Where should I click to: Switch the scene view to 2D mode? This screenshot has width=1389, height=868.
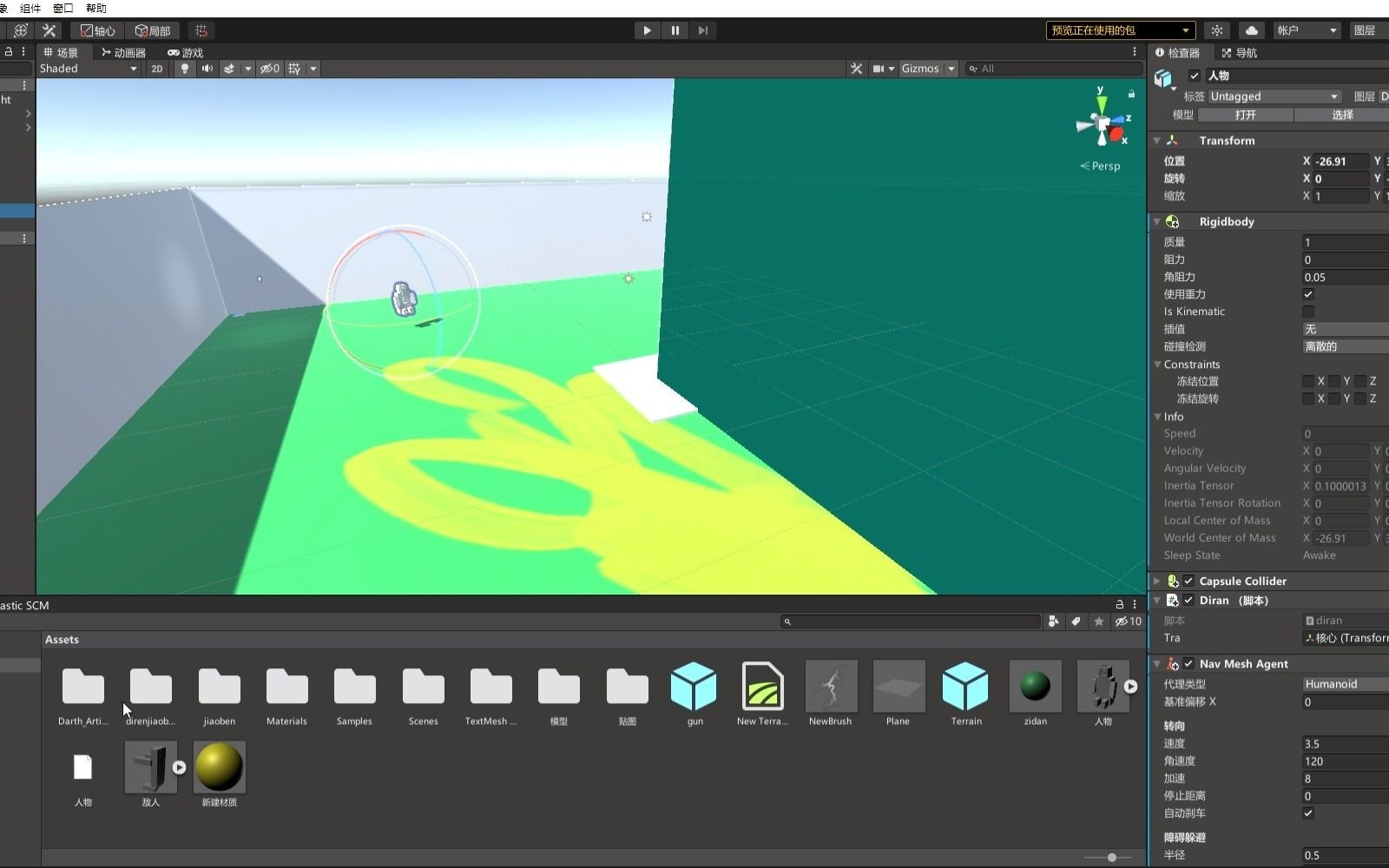156,68
